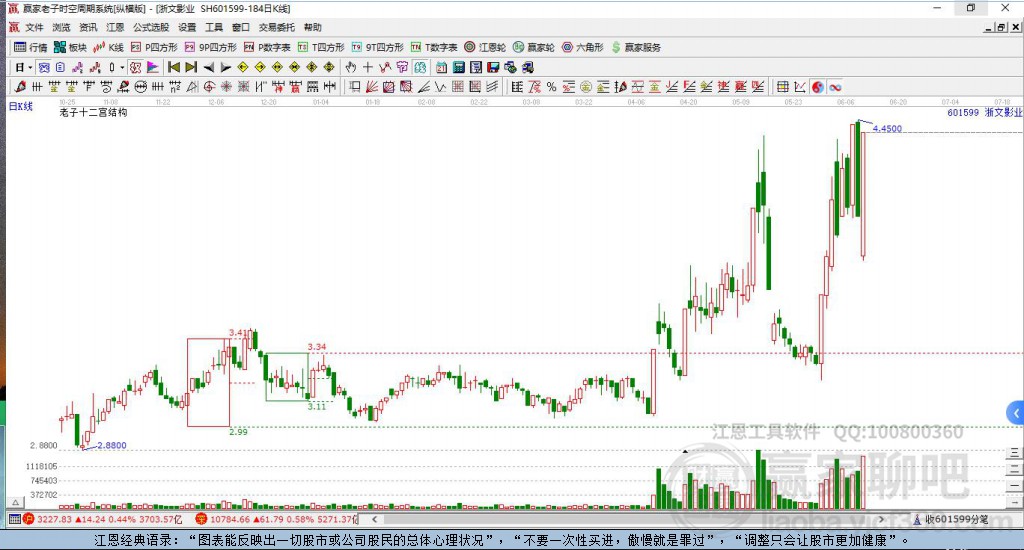The height and width of the screenshot is (550, 1024).
Task: Select the circled 金 golden ratio tool
Action: pos(586,87)
